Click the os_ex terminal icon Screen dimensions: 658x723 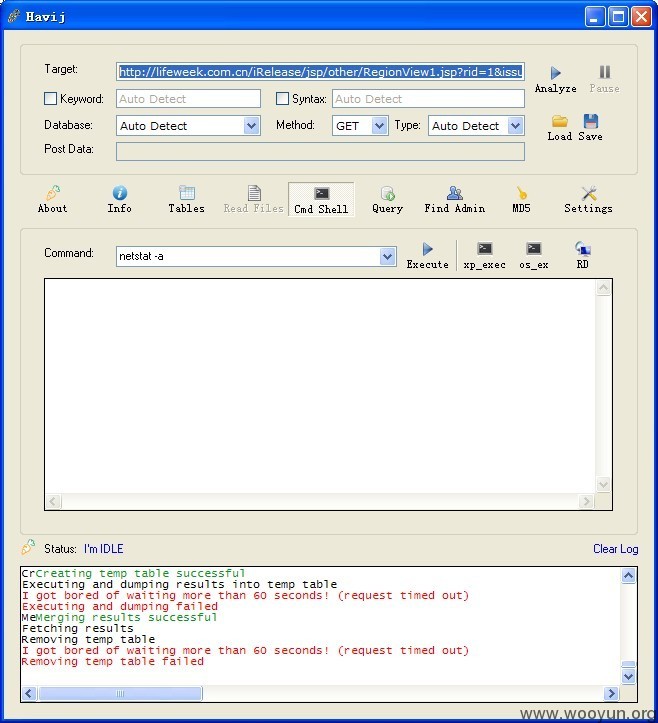point(534,249)
